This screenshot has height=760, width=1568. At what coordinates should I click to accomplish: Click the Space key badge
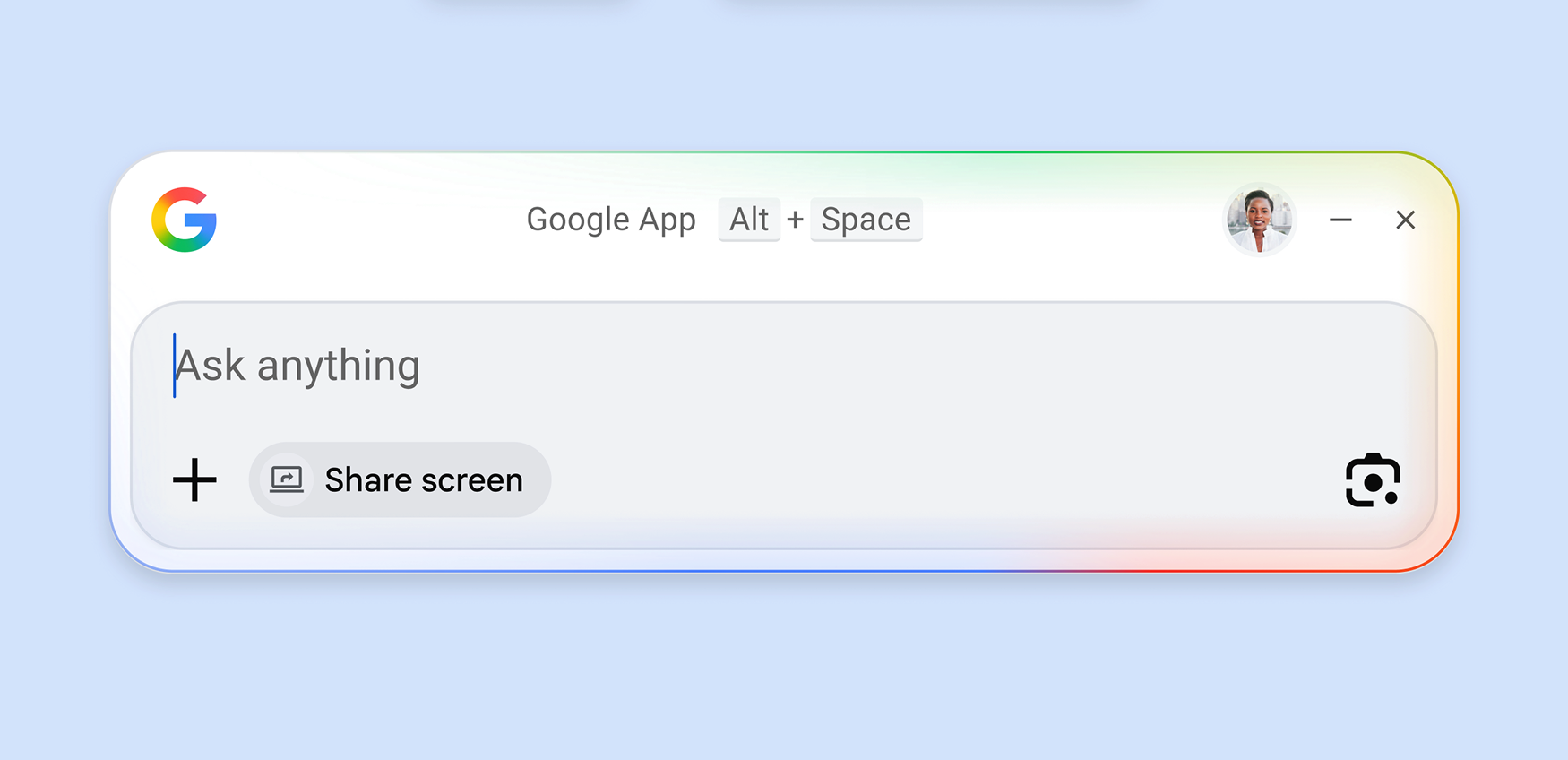865,220
